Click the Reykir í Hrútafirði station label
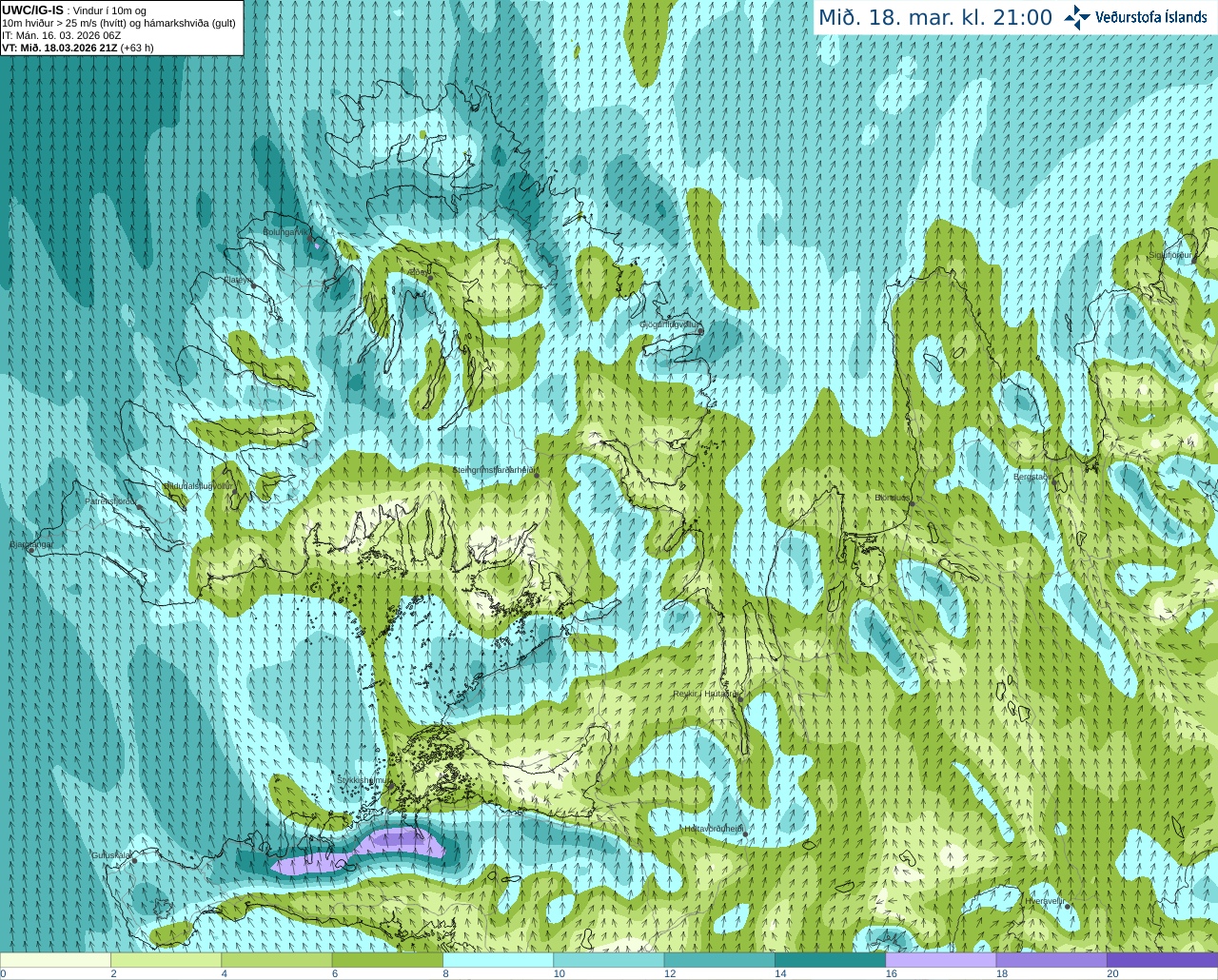1218x980 pixels. (x=706, y=694)
